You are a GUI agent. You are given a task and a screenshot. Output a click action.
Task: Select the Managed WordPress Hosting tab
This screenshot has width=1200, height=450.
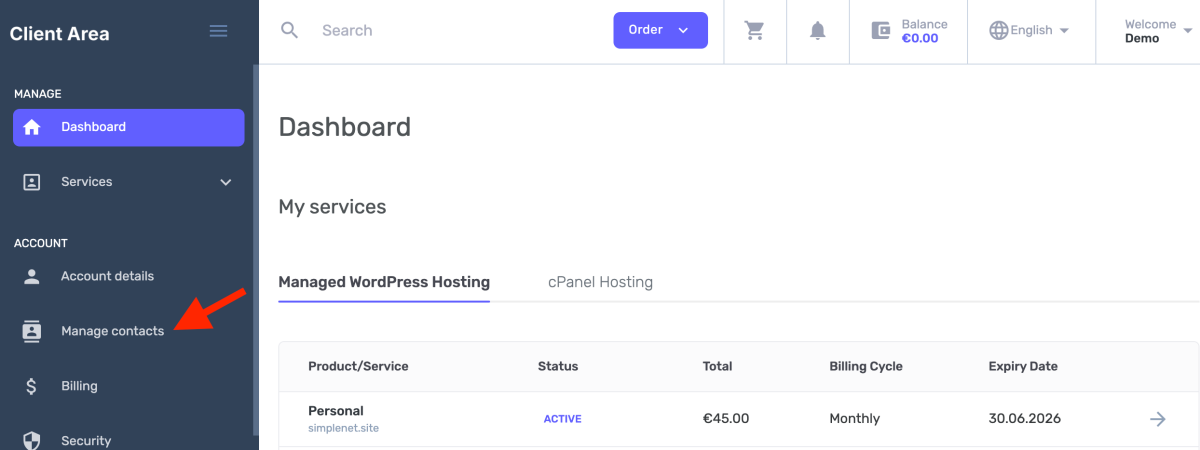[384, 282]
